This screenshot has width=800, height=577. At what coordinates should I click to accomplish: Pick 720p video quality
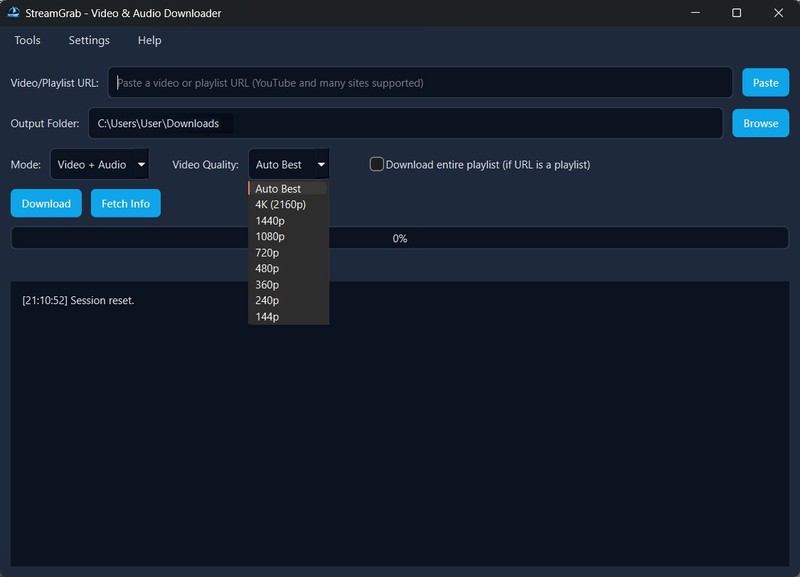click(288, 253)
